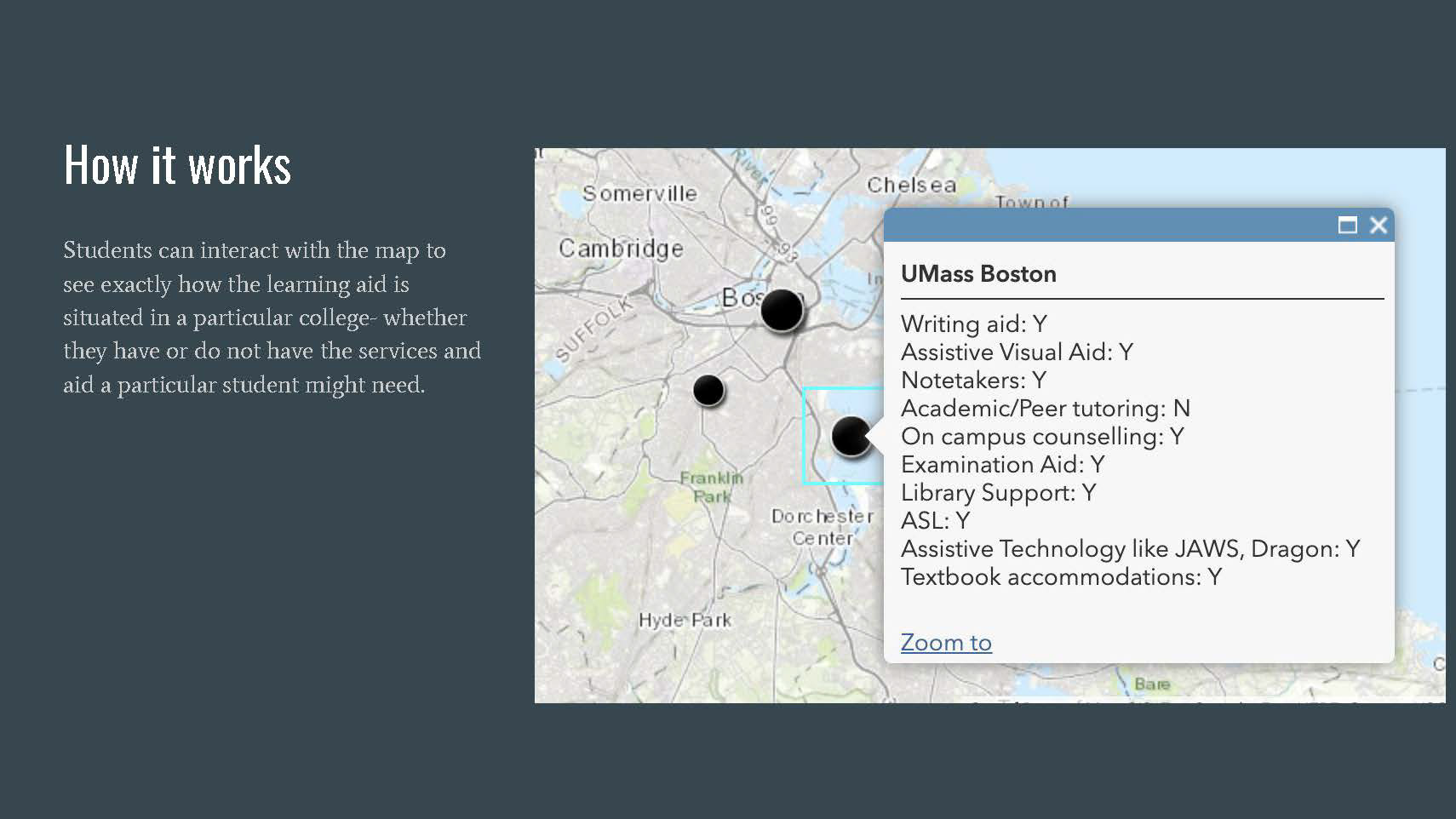Click 'Assistive Technology like JAWS, Dragon' line
The height and width of the screenshot is (819, 1456).
pos(1131,549)
